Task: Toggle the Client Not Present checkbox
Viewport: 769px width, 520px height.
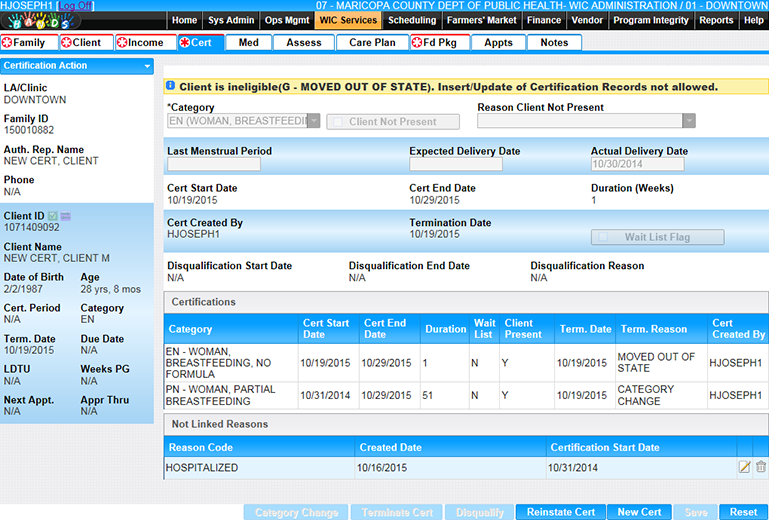Action: [338, 122]
